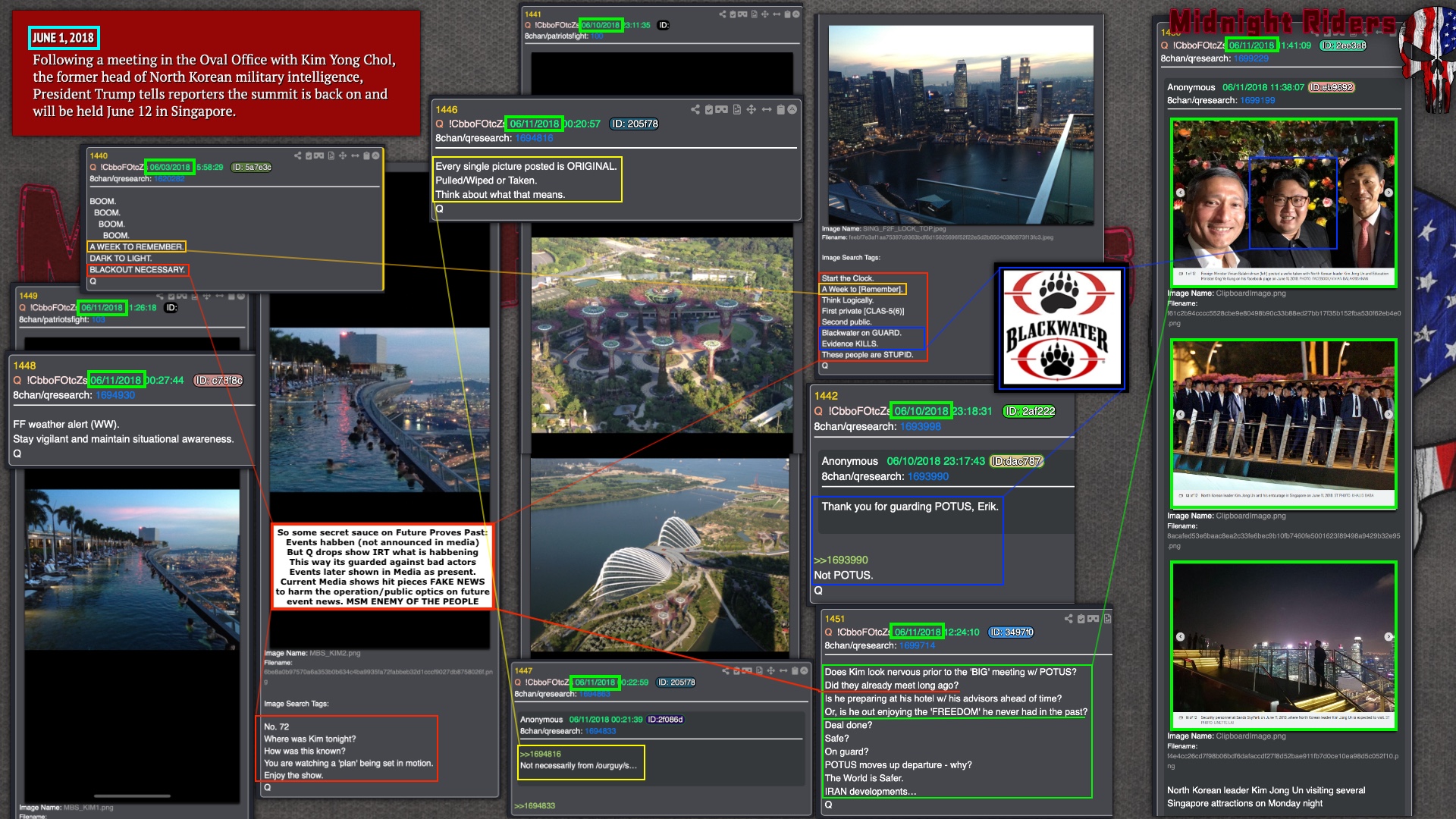
Task: Click the VR goggles icon on post 1446
Action: (x=722, y=110)
